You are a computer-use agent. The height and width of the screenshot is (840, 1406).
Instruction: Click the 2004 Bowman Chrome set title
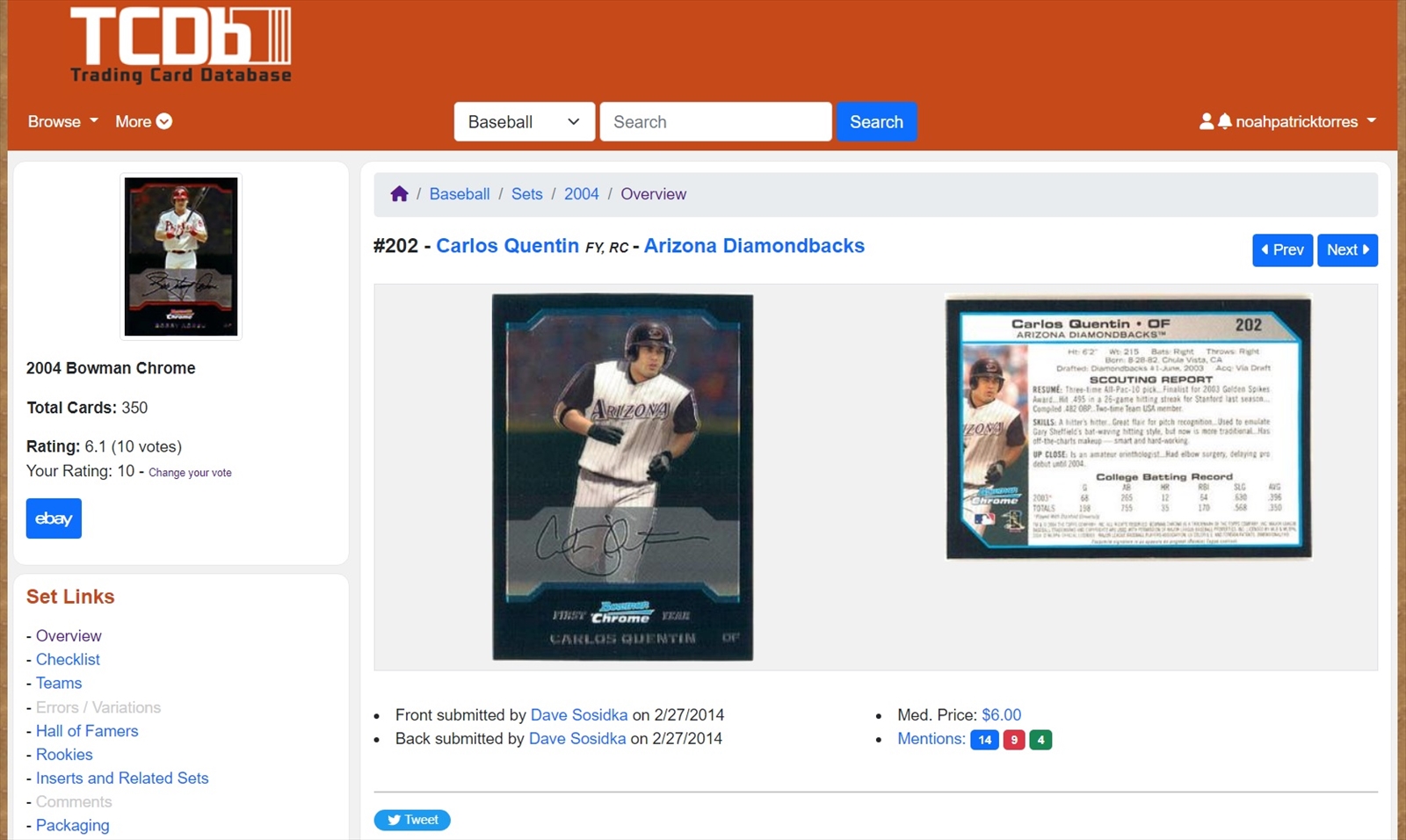coord(111,368)
